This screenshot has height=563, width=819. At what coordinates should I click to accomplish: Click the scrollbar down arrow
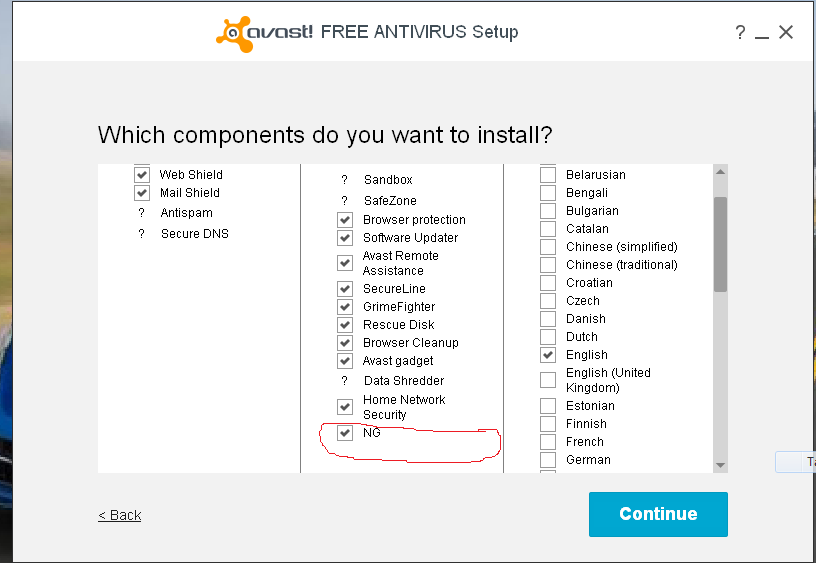(x=720, y=465)
